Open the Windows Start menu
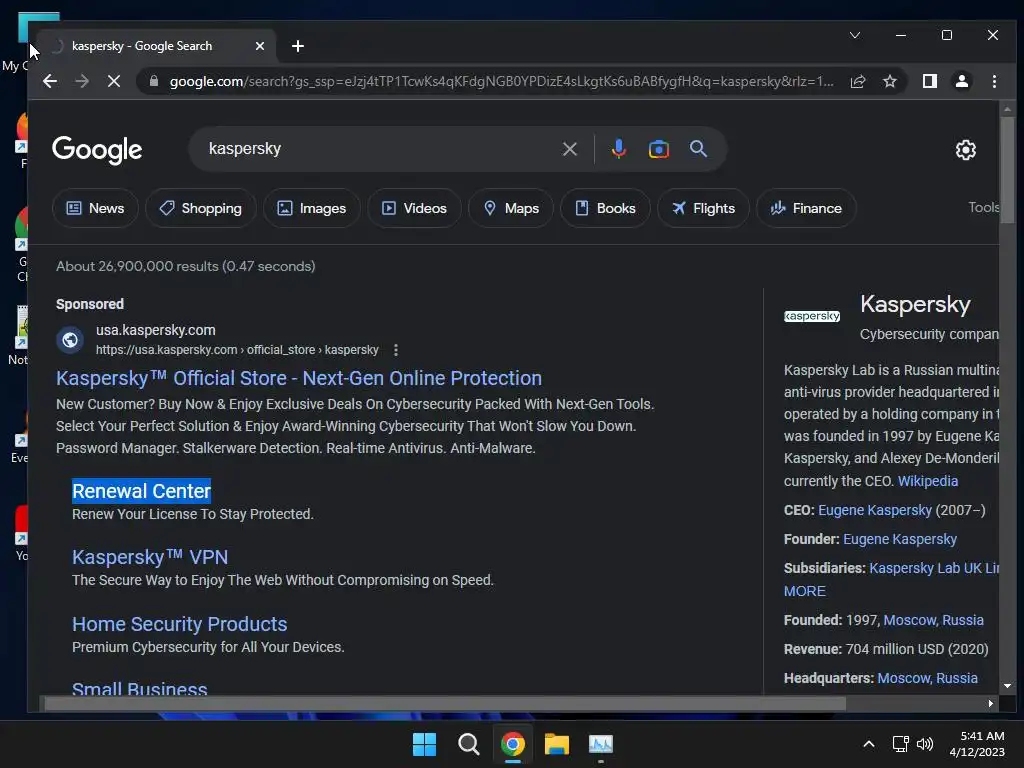The width and height of the screenshot is (1024, 768). point(424,744)
